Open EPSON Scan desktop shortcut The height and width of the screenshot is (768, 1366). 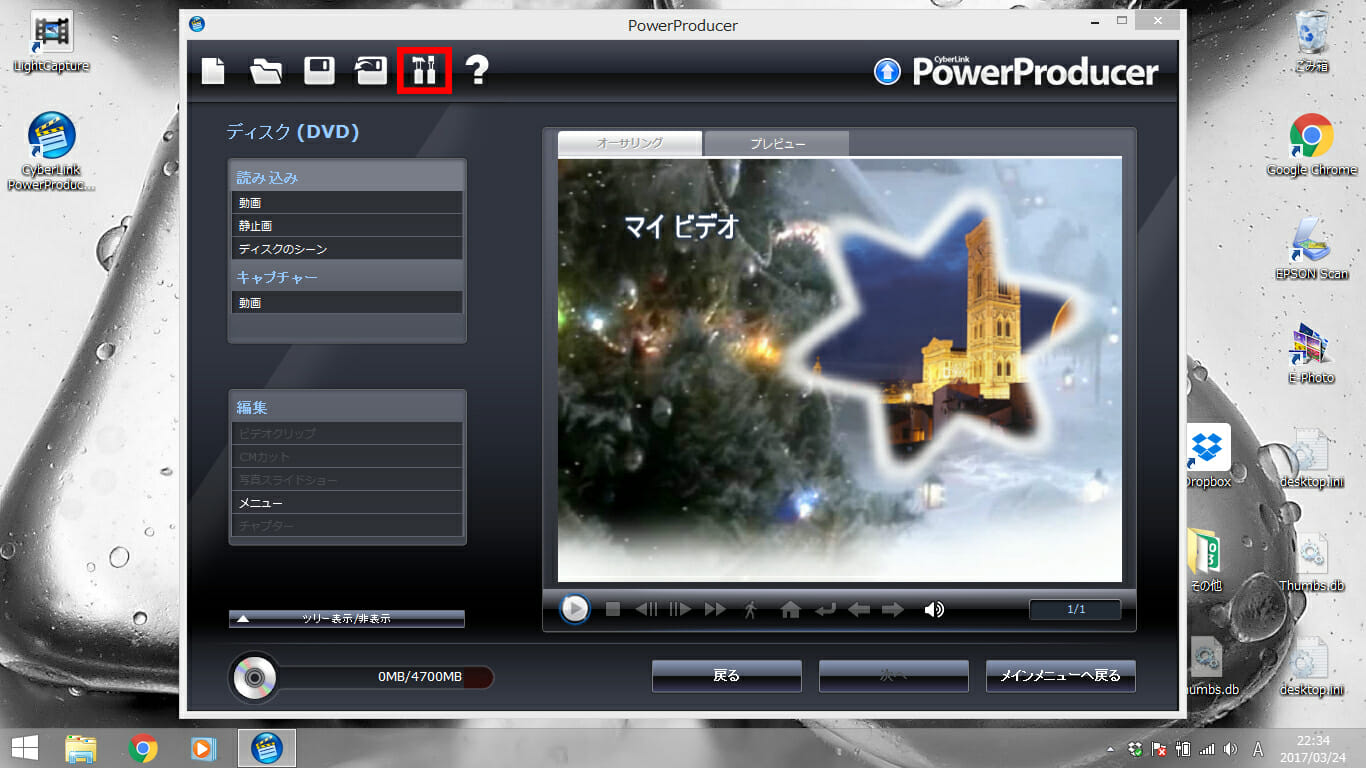[x=1311, y=250]
